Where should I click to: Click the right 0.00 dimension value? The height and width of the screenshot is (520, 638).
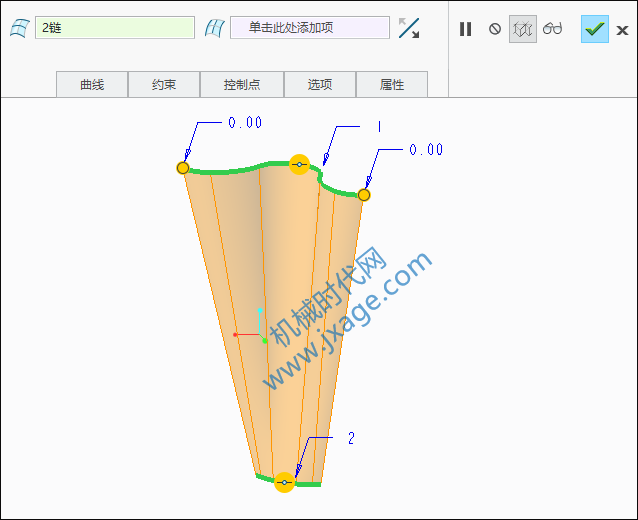[x=426, y=150]
